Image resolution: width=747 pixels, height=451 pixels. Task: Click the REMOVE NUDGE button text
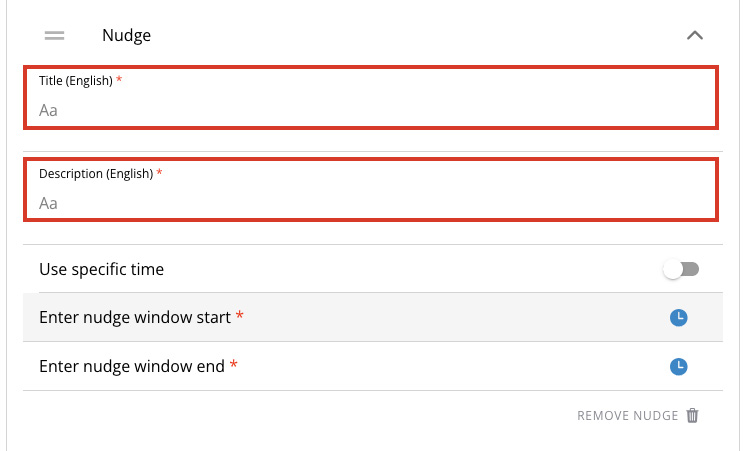pos(627,416)
